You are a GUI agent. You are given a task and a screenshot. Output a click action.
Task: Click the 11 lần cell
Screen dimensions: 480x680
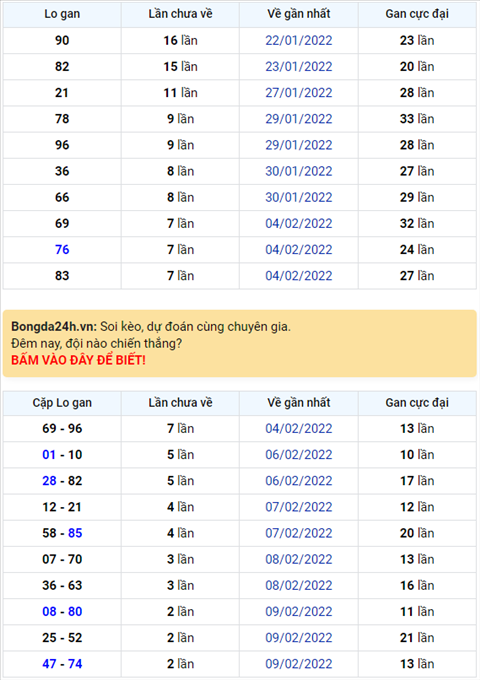click(180, 93)
